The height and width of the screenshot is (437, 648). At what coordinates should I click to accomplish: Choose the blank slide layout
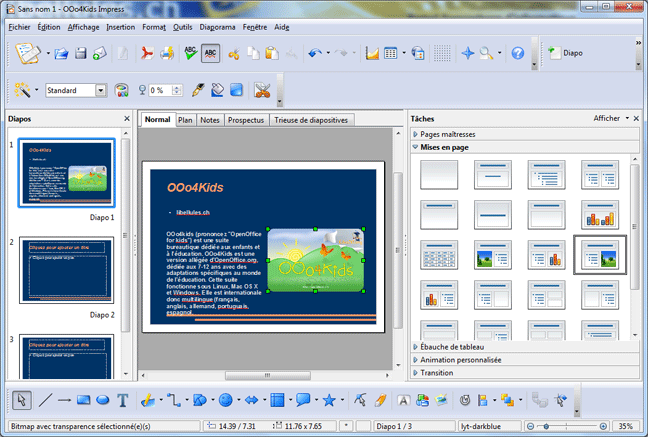point(439,175)
